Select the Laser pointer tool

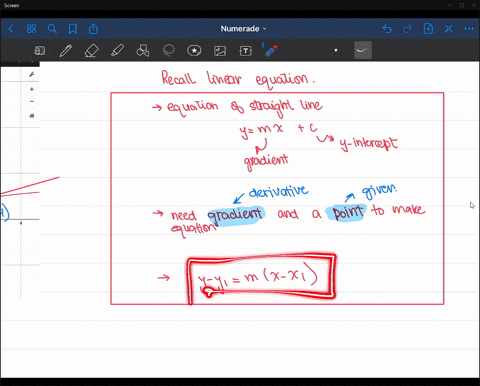tap(270, 50)
